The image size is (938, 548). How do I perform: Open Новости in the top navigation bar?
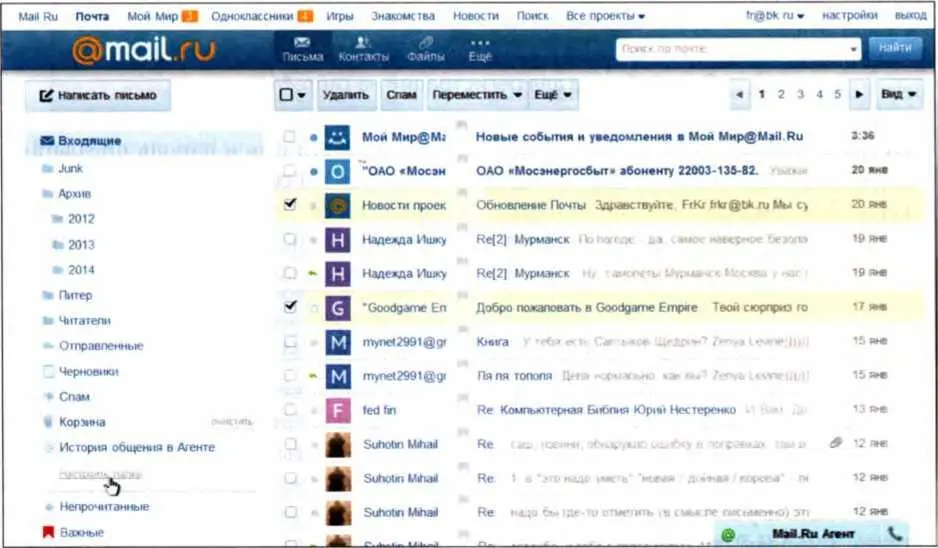(475, 16)
